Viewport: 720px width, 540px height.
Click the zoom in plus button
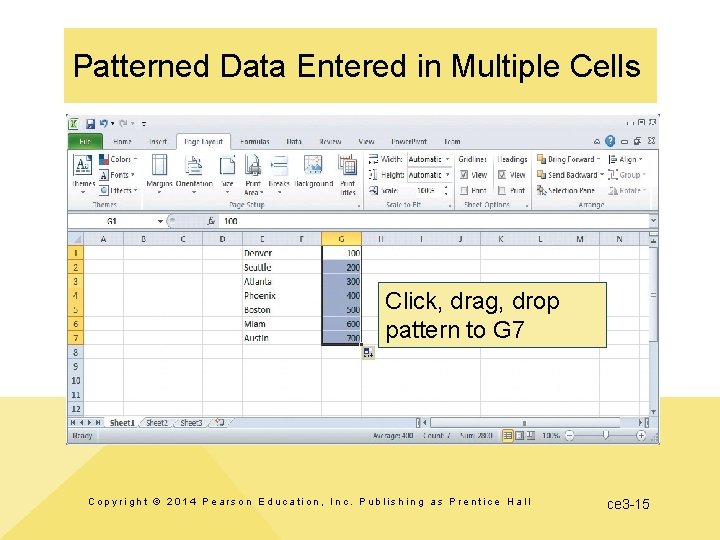641,435
